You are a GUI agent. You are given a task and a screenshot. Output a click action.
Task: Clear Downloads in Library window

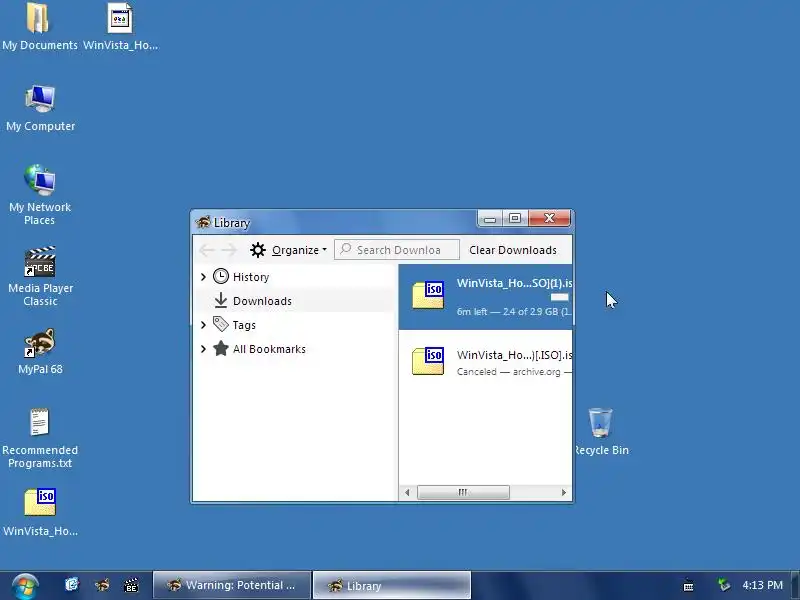coord(513,250)
